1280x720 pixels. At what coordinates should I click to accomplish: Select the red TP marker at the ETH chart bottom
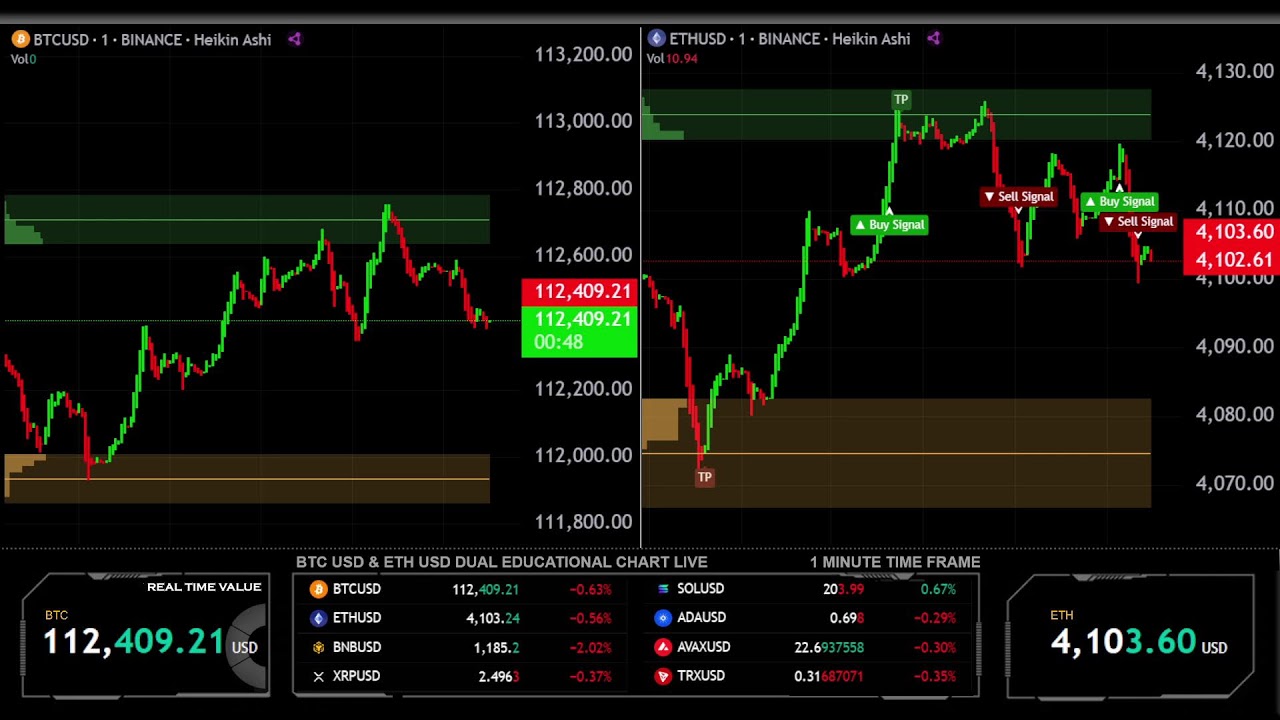[x=705, y=478]
